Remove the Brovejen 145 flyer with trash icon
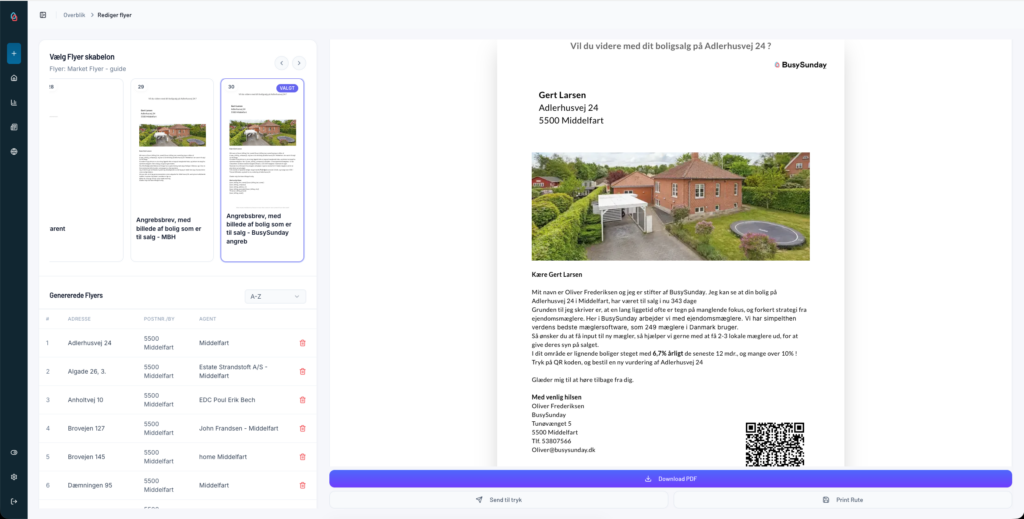The height and width of the screenshot is (519, 1024). click(x=303, y=457)
